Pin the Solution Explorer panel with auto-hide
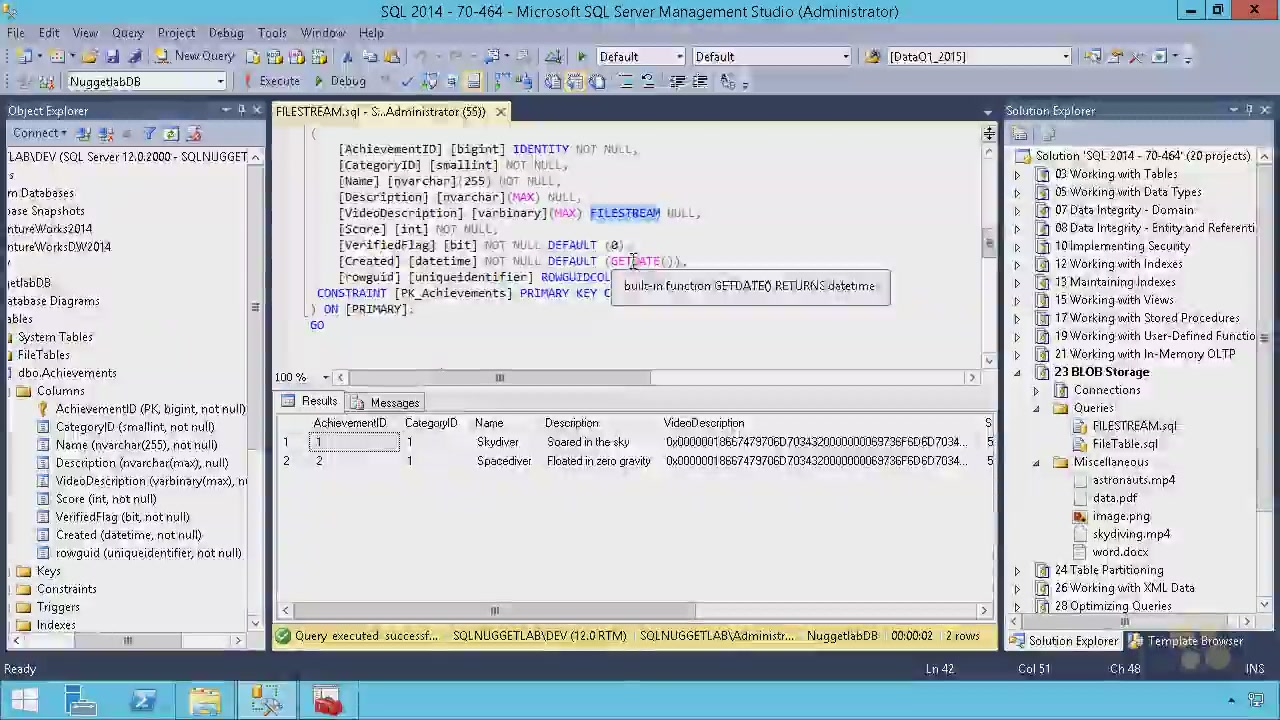 tap(1249, 110)
